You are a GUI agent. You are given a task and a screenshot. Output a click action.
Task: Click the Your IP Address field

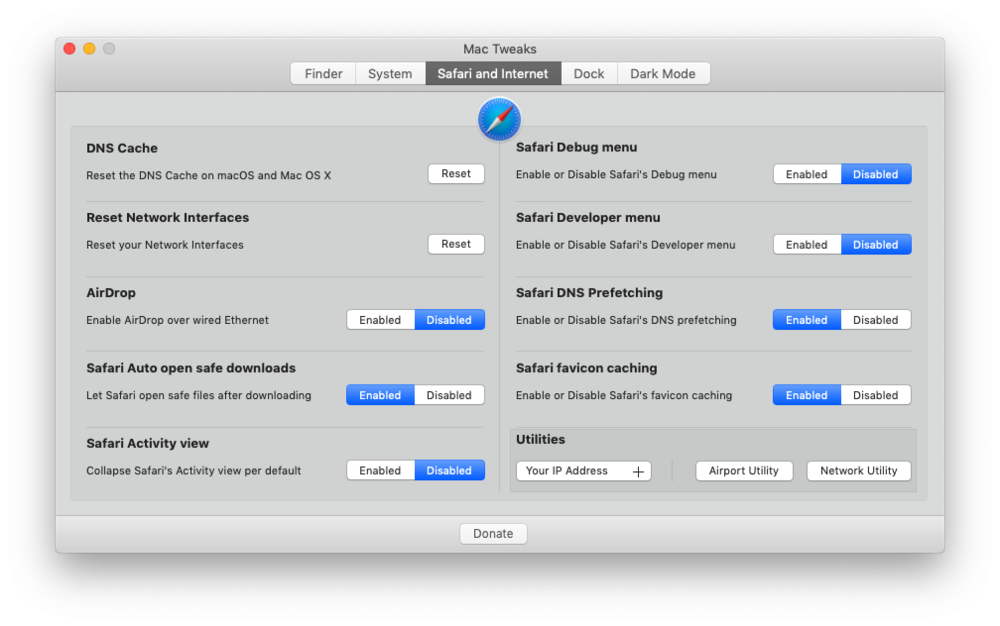tap(570, 470)
